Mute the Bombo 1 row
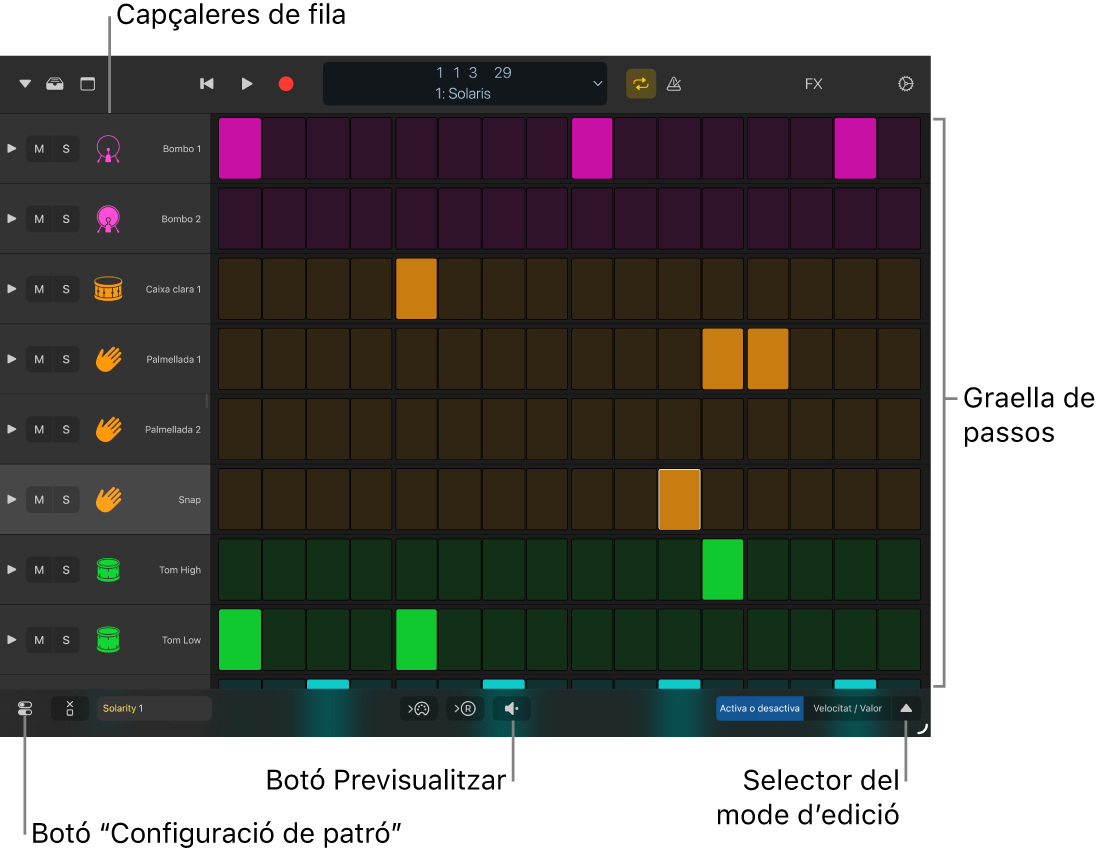The image size is (1109, 859). pos(39,149)
